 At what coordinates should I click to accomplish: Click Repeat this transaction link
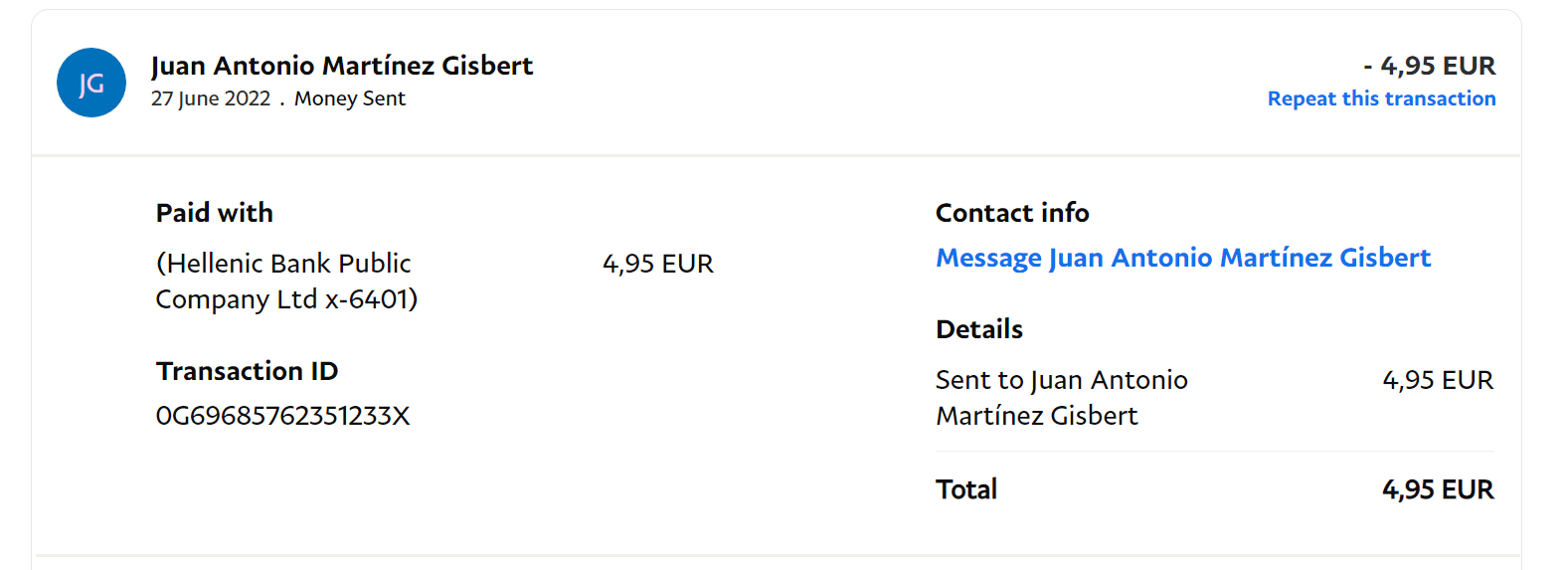click(x=1381, y=98)
